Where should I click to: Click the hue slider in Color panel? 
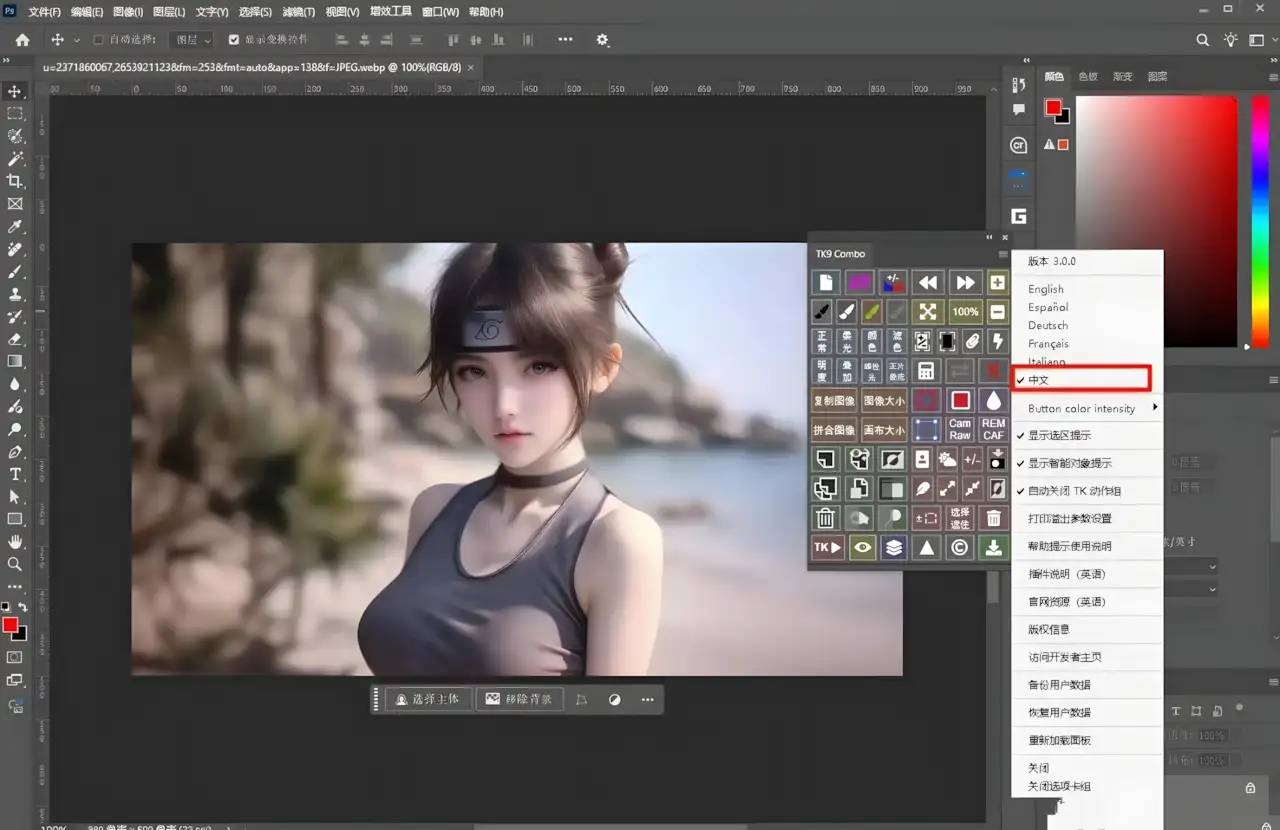[x=1259, y=222]
